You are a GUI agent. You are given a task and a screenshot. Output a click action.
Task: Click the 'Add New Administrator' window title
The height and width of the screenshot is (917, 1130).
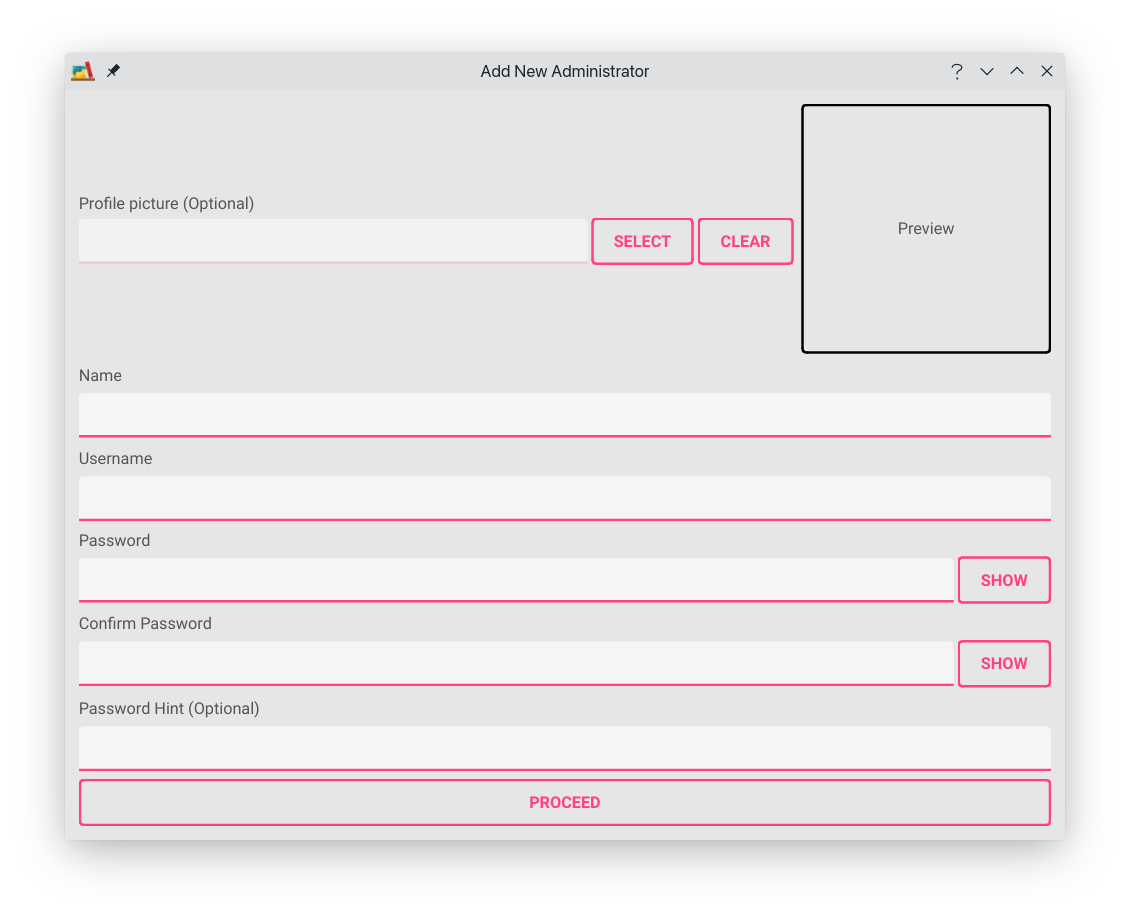pos(564,71)
